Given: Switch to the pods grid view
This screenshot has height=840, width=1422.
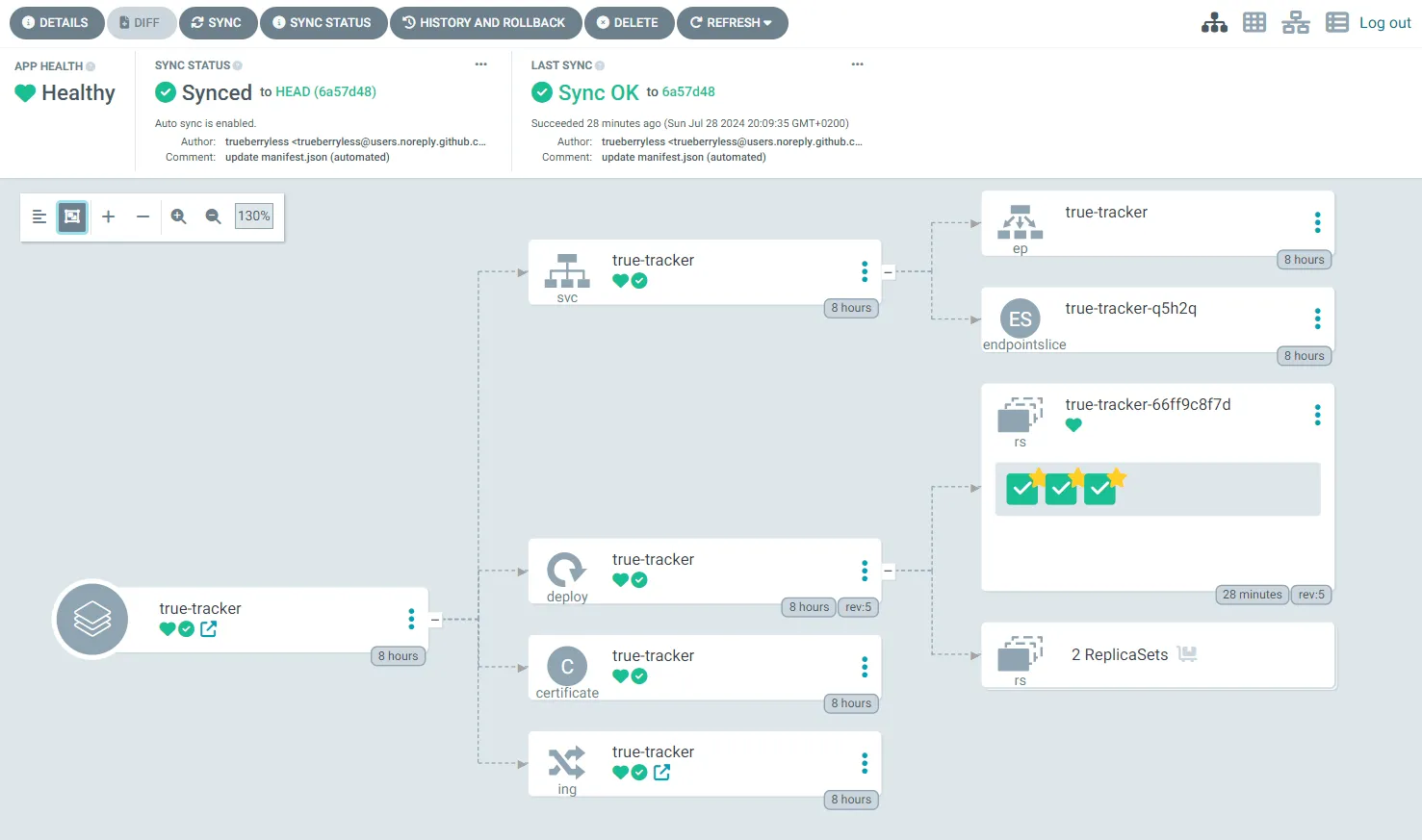Looking at the screenshot, I should pyautogui.click(x=1254, y=22).
